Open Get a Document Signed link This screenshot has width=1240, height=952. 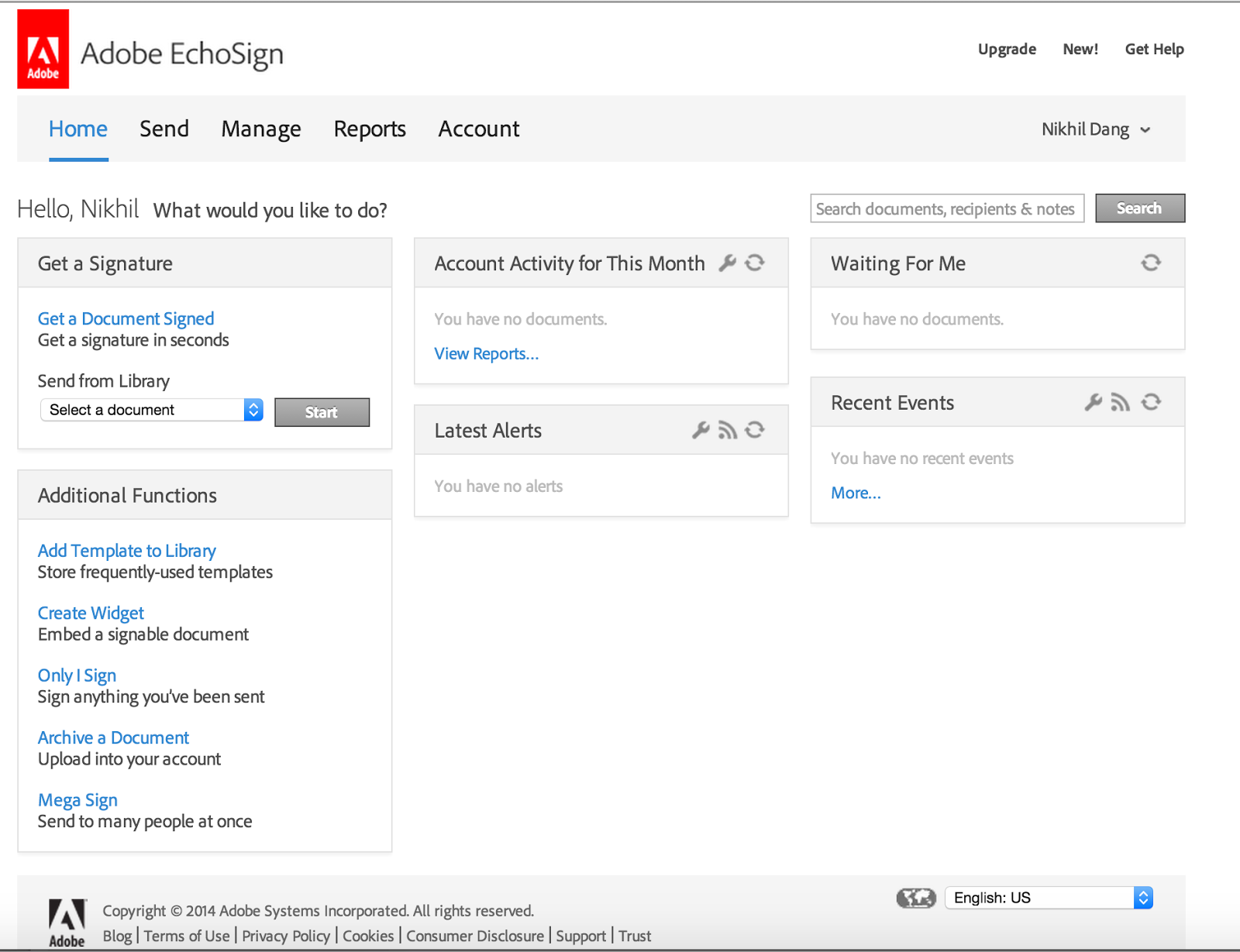pos(126,318)
